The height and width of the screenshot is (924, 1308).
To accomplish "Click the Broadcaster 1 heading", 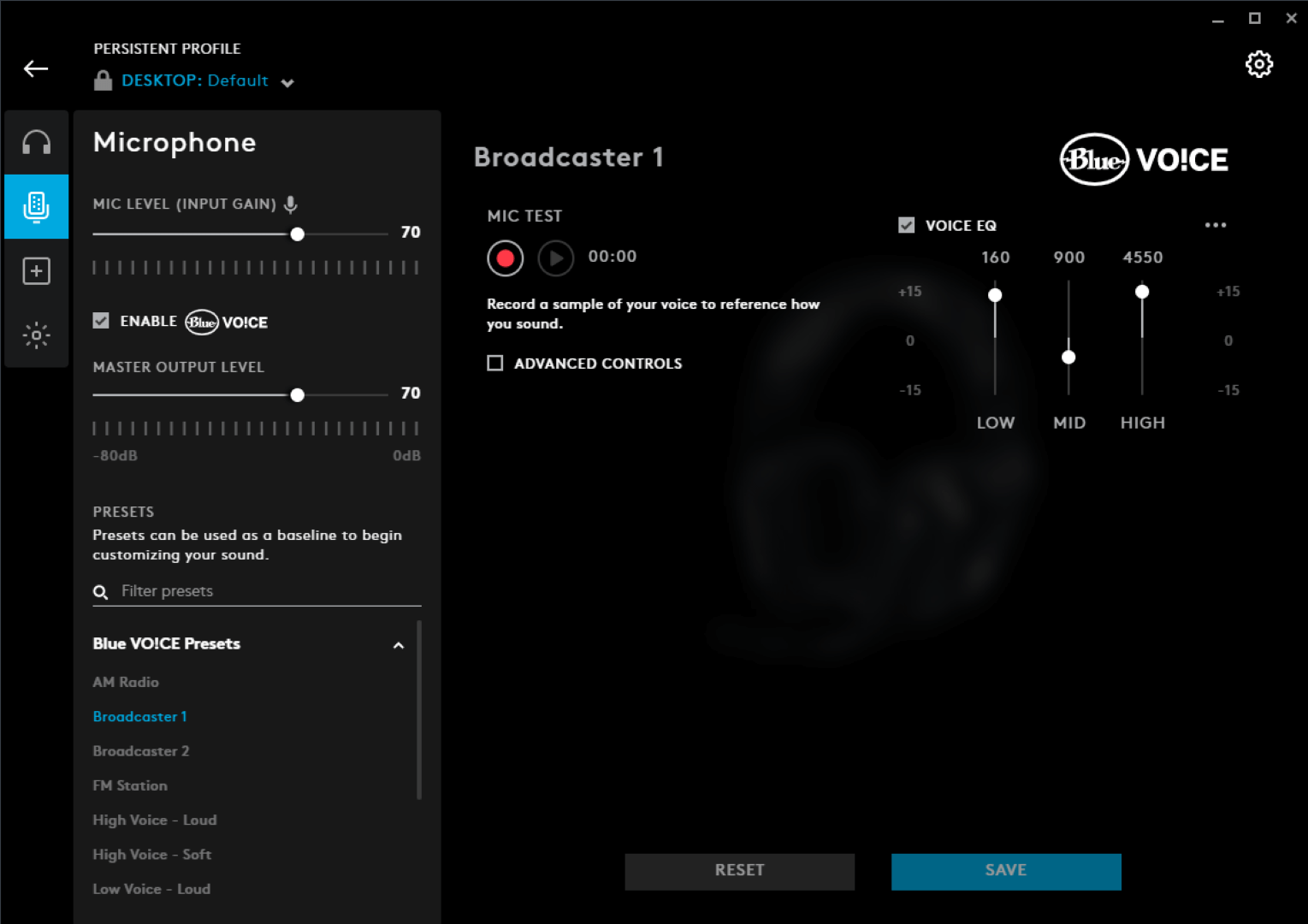I will click(568, 157).
